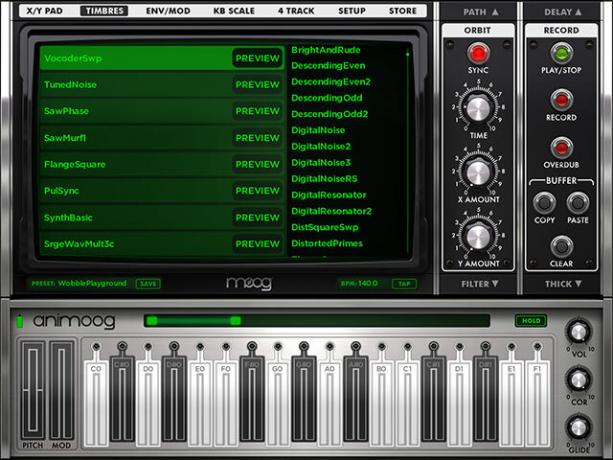
Task: Toggle the OVERDUB button
Action: tap(561, 148)
